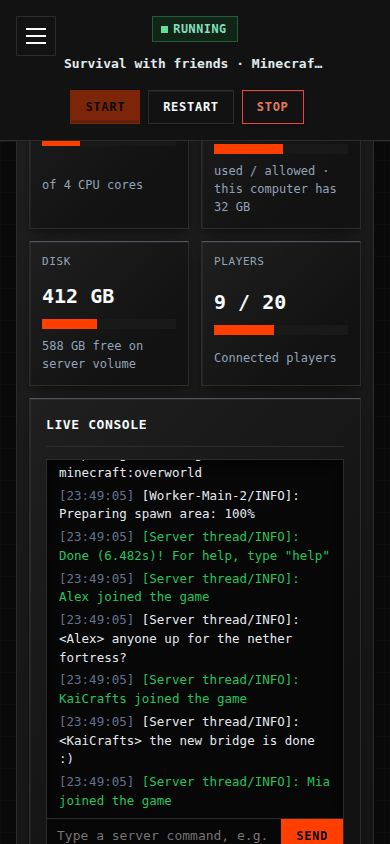Click 'KaiCrafts joined the game' log line
This screenshot has height=844, width=390.
tap(179, 690)
